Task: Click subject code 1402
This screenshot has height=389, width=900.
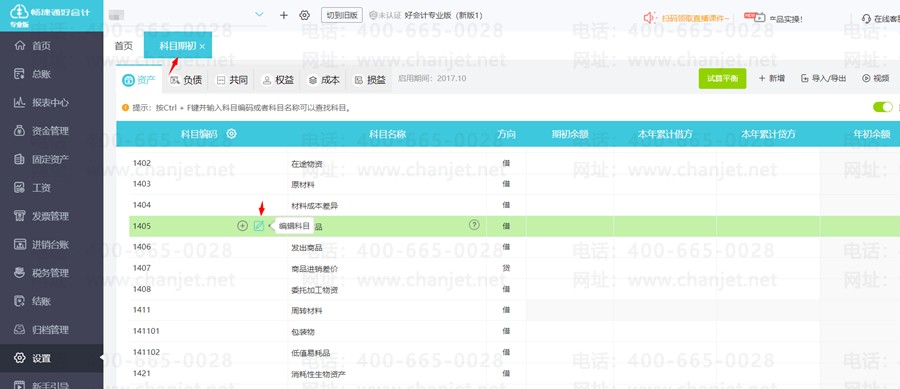Action: [x=142, y=163]
